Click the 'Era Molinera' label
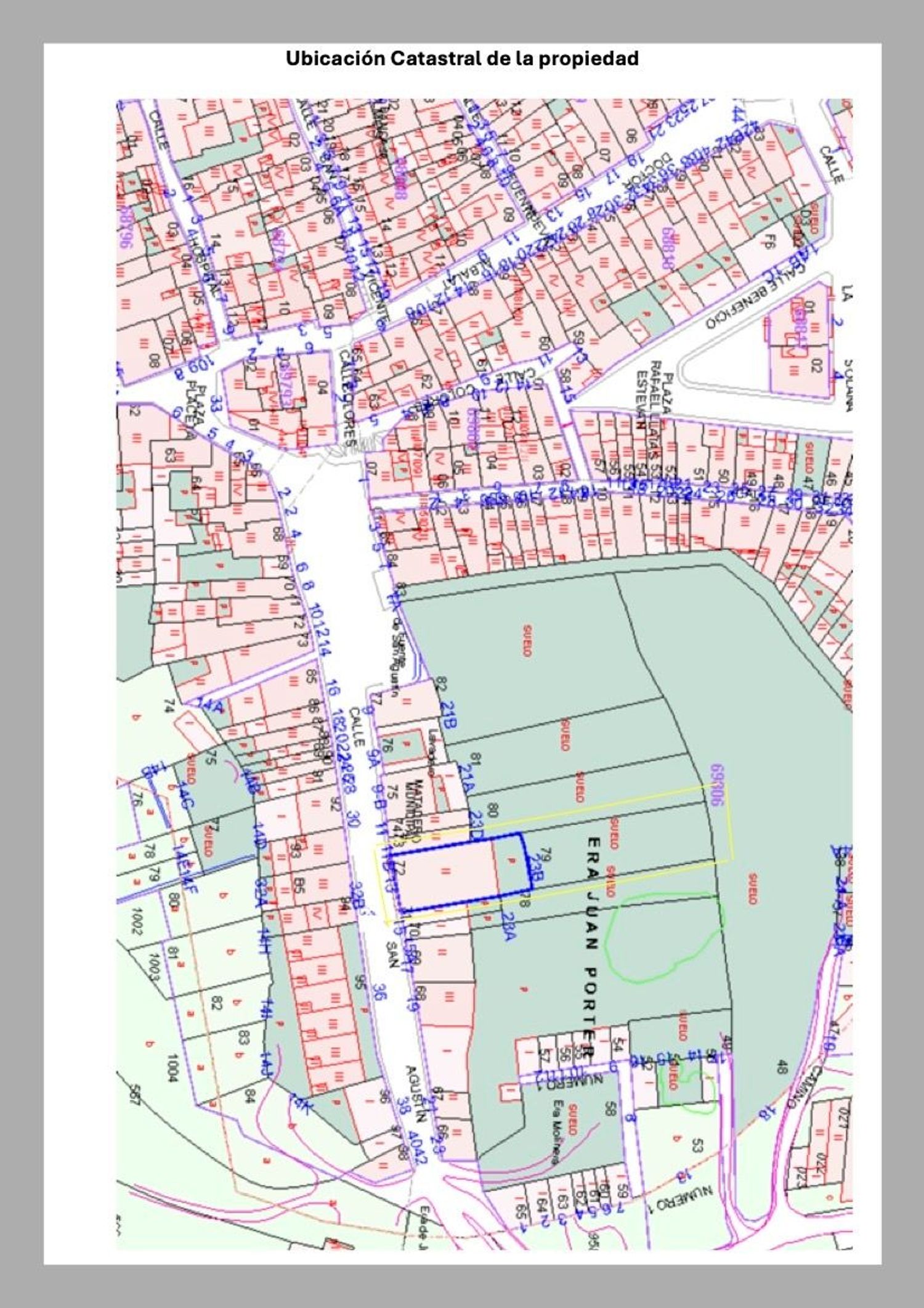Image resolution: width=924 pixels, height=1308 pixels. click(x=557, y=1132)
